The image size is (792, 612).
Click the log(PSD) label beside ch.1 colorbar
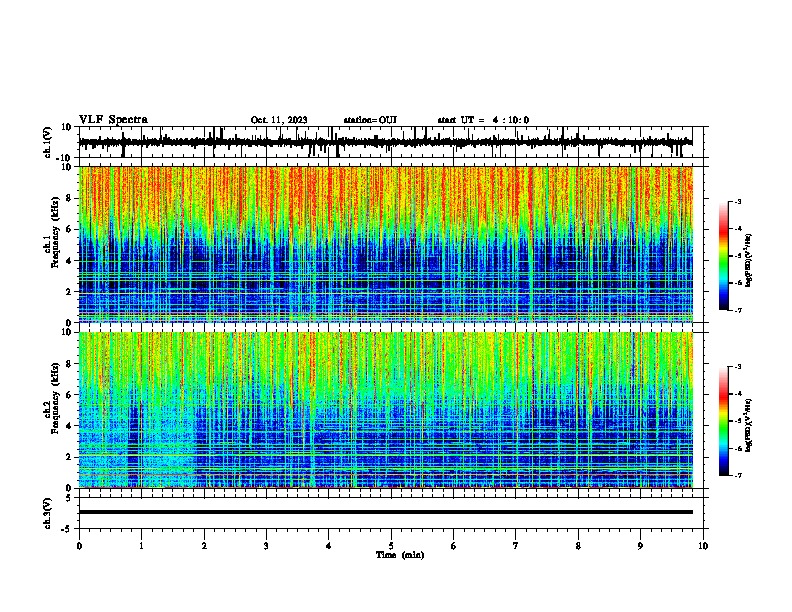pyautogui.click(x=748, y=260)
